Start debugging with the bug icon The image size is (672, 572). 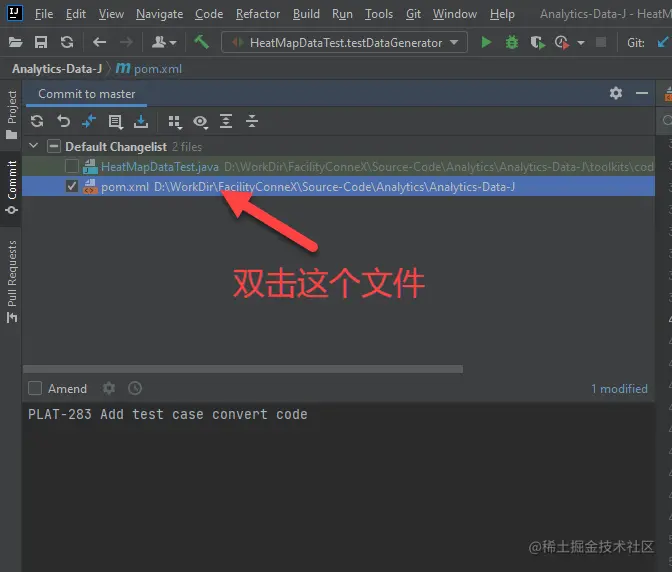[x=512, y=42]
